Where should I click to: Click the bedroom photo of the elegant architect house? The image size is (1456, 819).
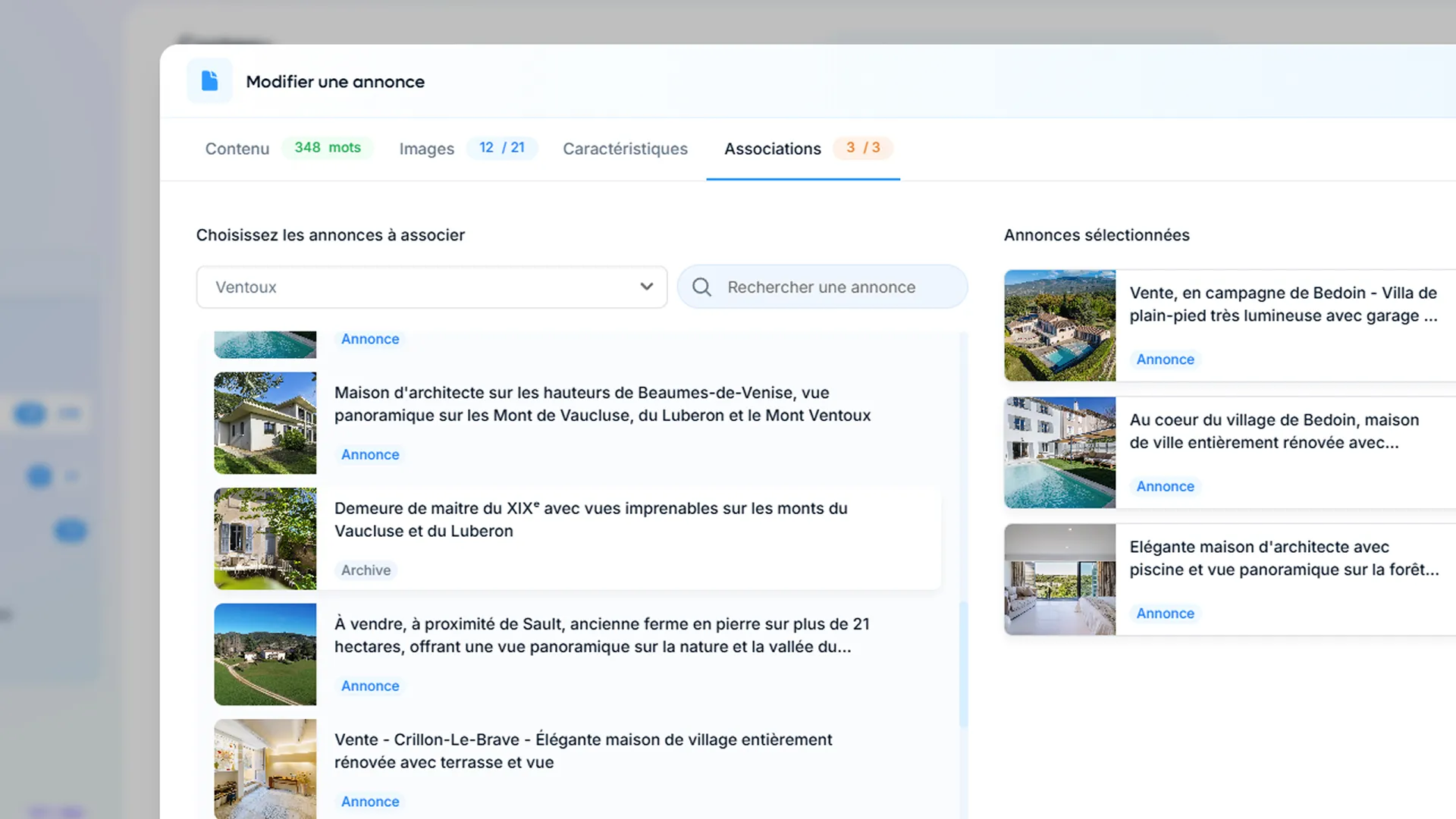pos(1059,579)
